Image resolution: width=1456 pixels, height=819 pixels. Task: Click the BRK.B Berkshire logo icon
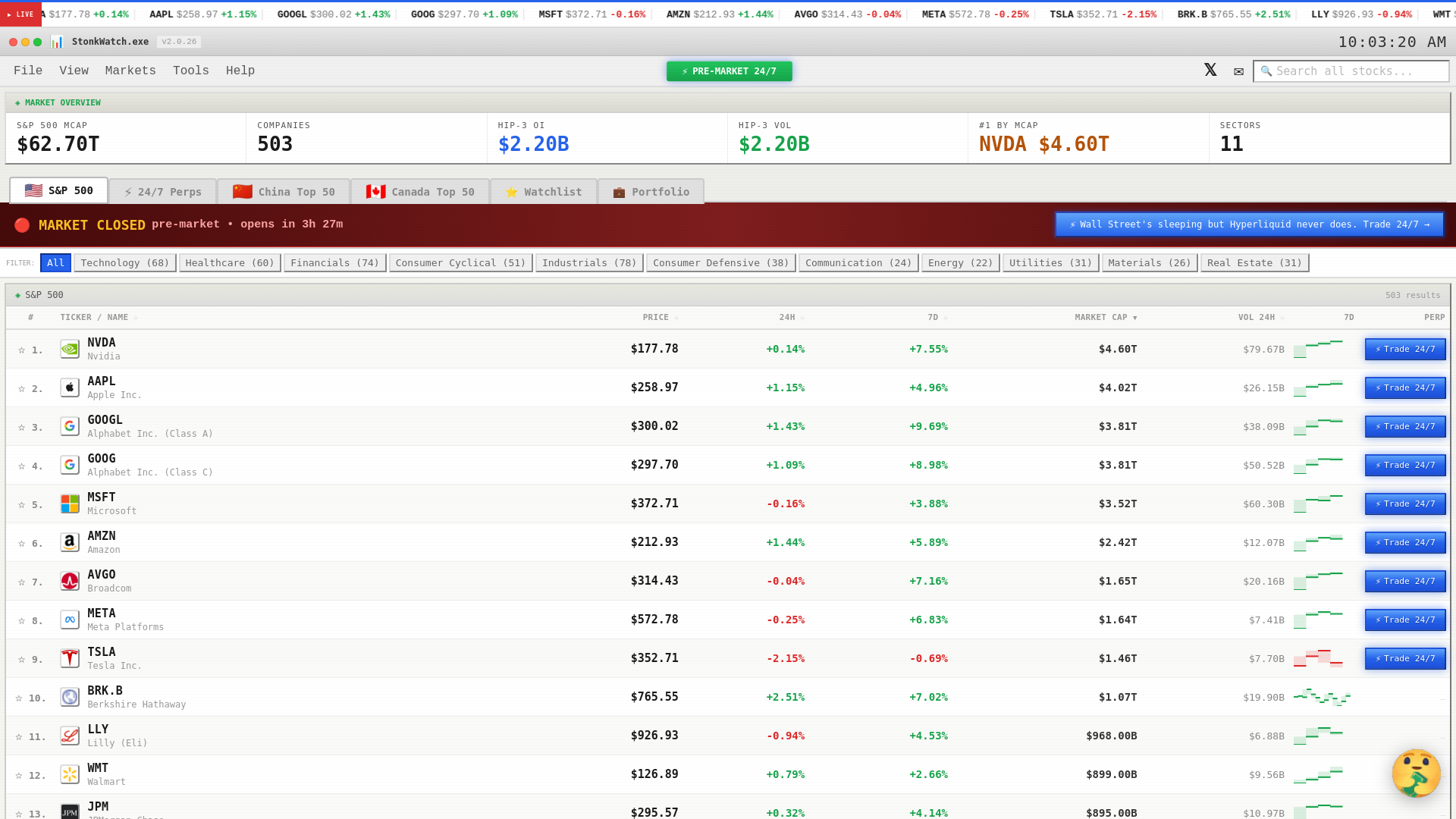70,697
